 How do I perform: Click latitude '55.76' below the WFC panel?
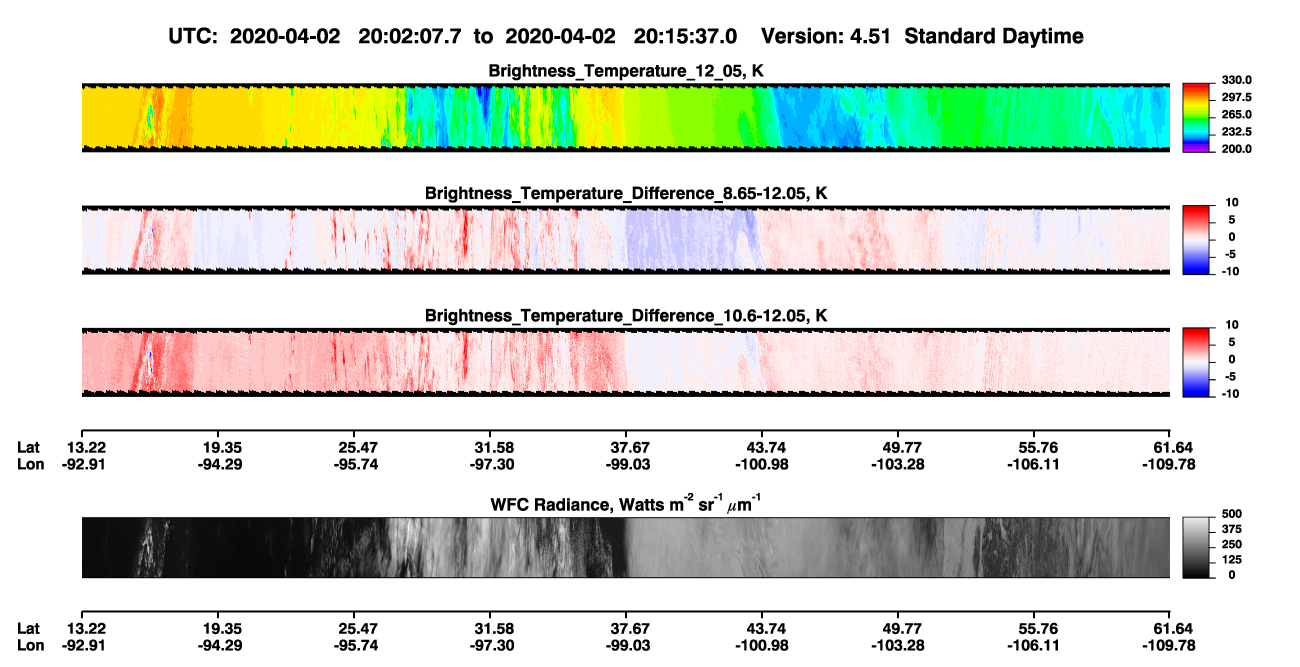click(1038, 628)
